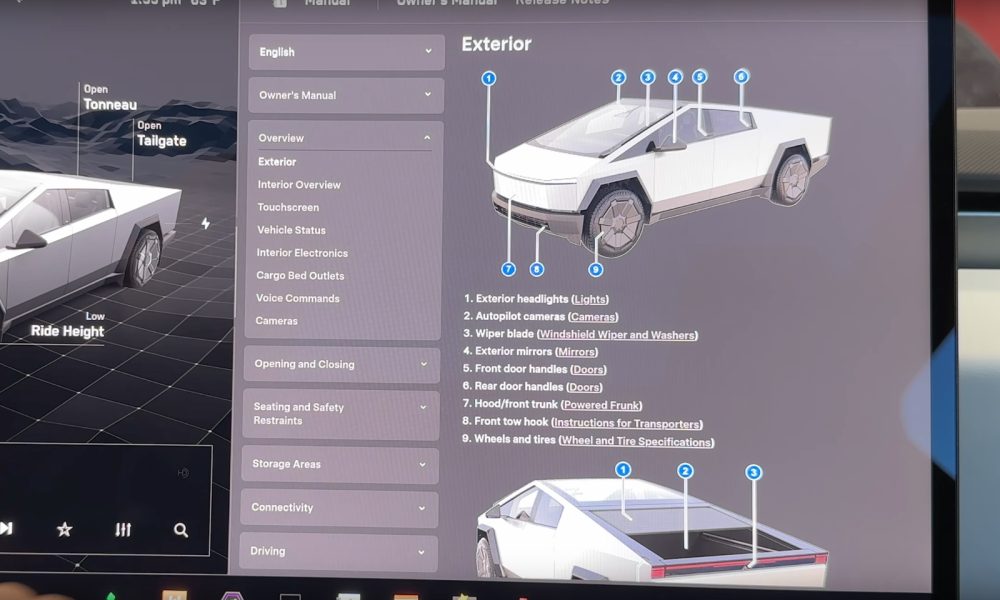Open the English language dropdown
1000x600 pixels.
[x=346, y=52]
